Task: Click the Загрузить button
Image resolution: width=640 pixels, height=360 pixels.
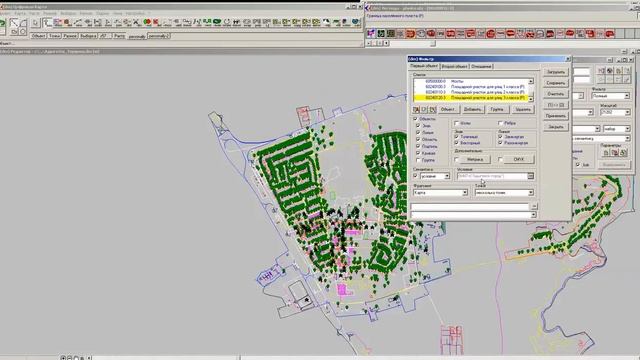Action: (556, 72)
